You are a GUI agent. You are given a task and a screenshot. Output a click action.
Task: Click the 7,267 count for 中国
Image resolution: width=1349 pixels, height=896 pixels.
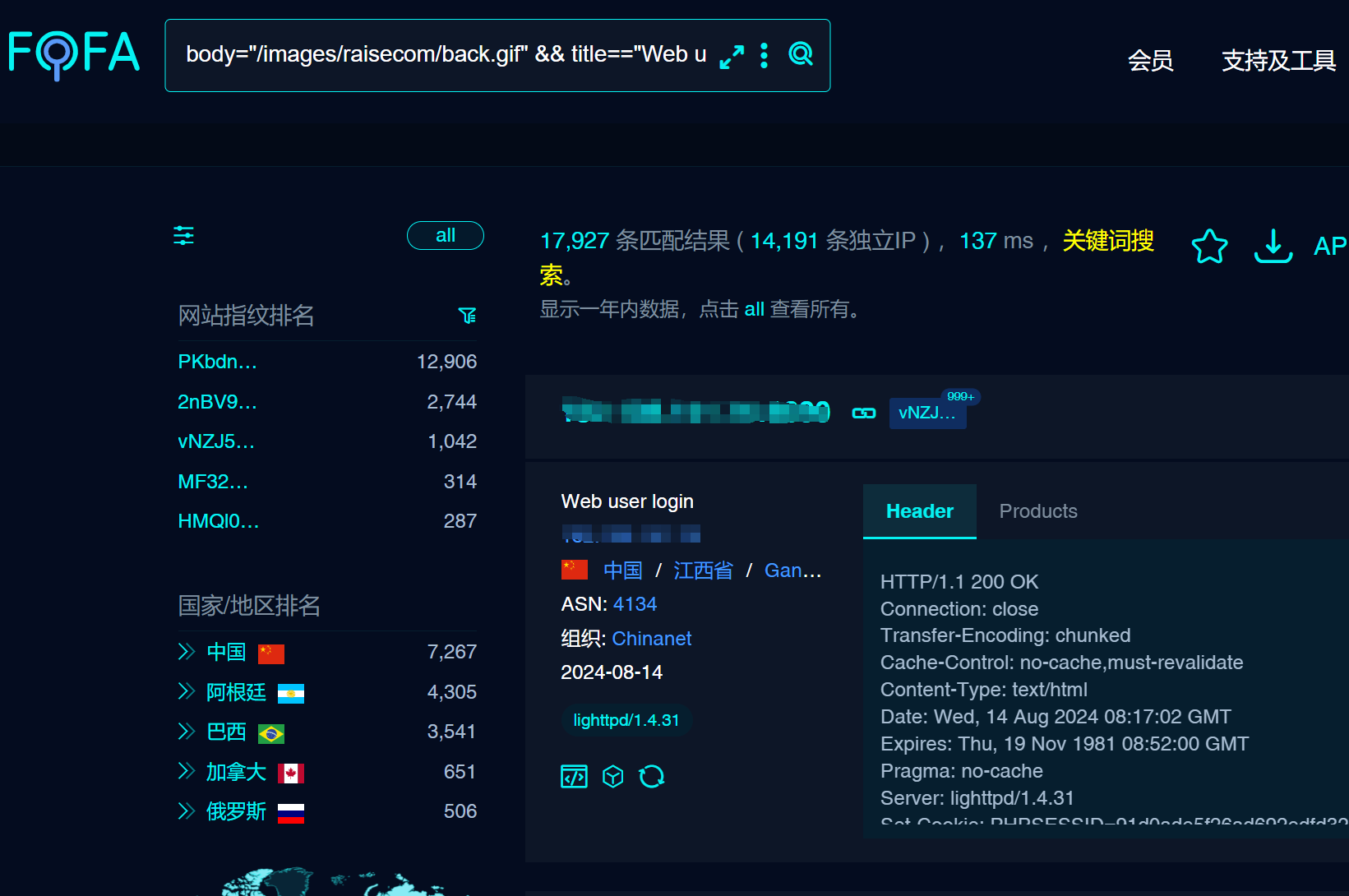tap(452, 652)
